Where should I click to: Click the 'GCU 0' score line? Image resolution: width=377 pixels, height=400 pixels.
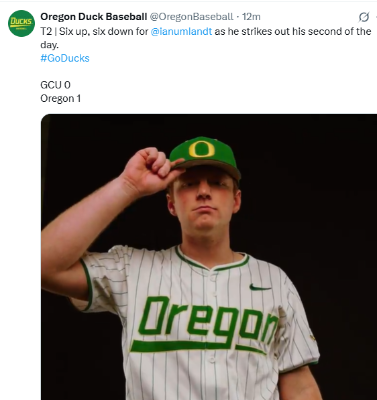tap(55, 85)
